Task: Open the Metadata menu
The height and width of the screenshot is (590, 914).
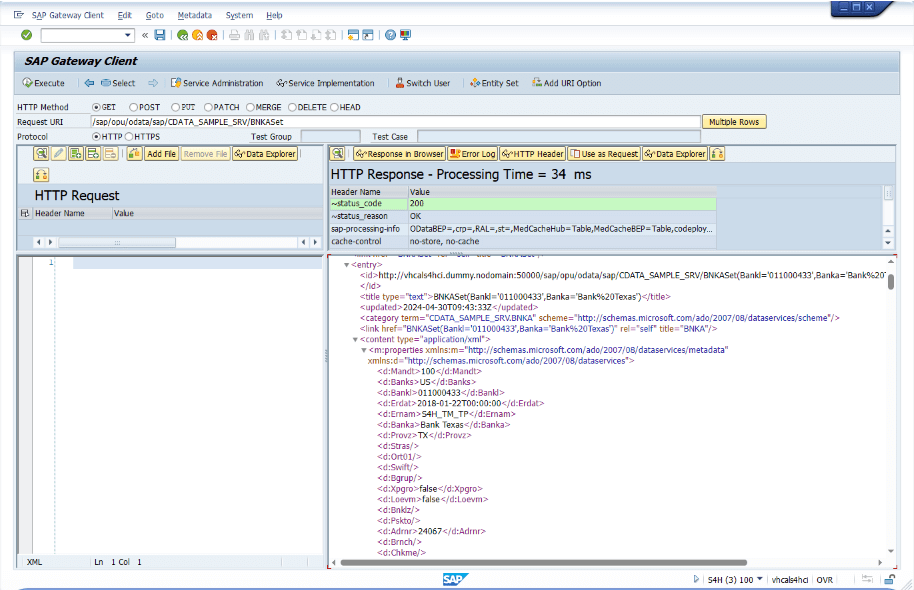Action: coord(194,15)
